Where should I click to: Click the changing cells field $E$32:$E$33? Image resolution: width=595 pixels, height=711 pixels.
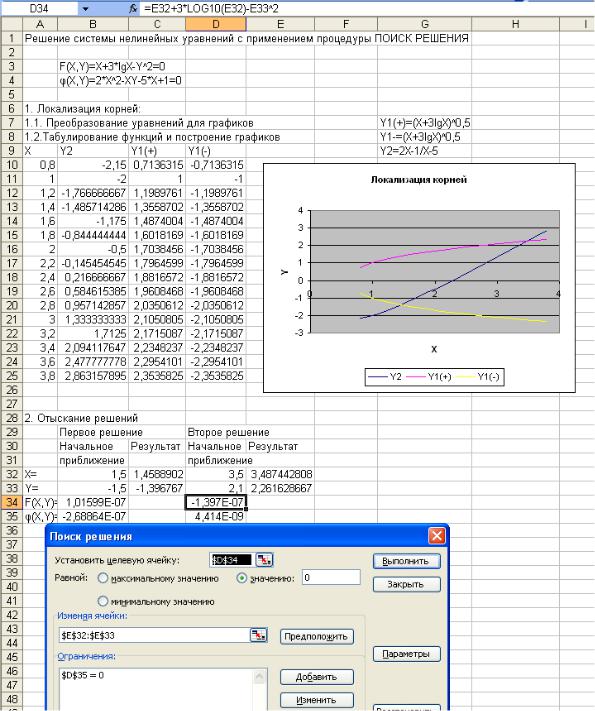click(x=154, y=635)
